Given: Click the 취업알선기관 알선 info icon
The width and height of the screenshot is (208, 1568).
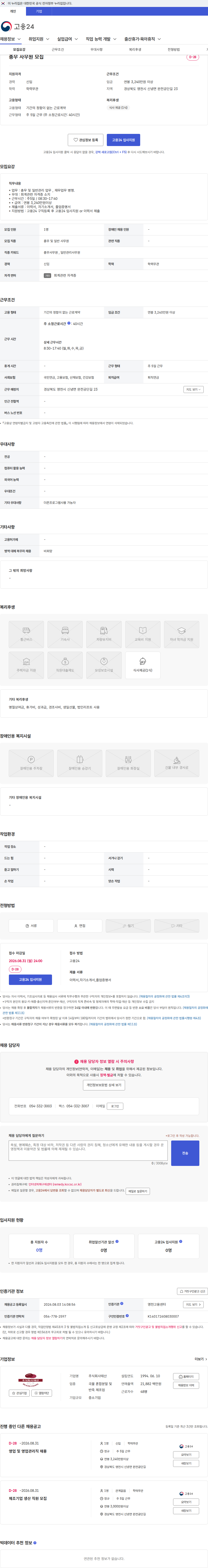Looking at the screenshot, I should pyautogui.click(x=117, y=1241).
